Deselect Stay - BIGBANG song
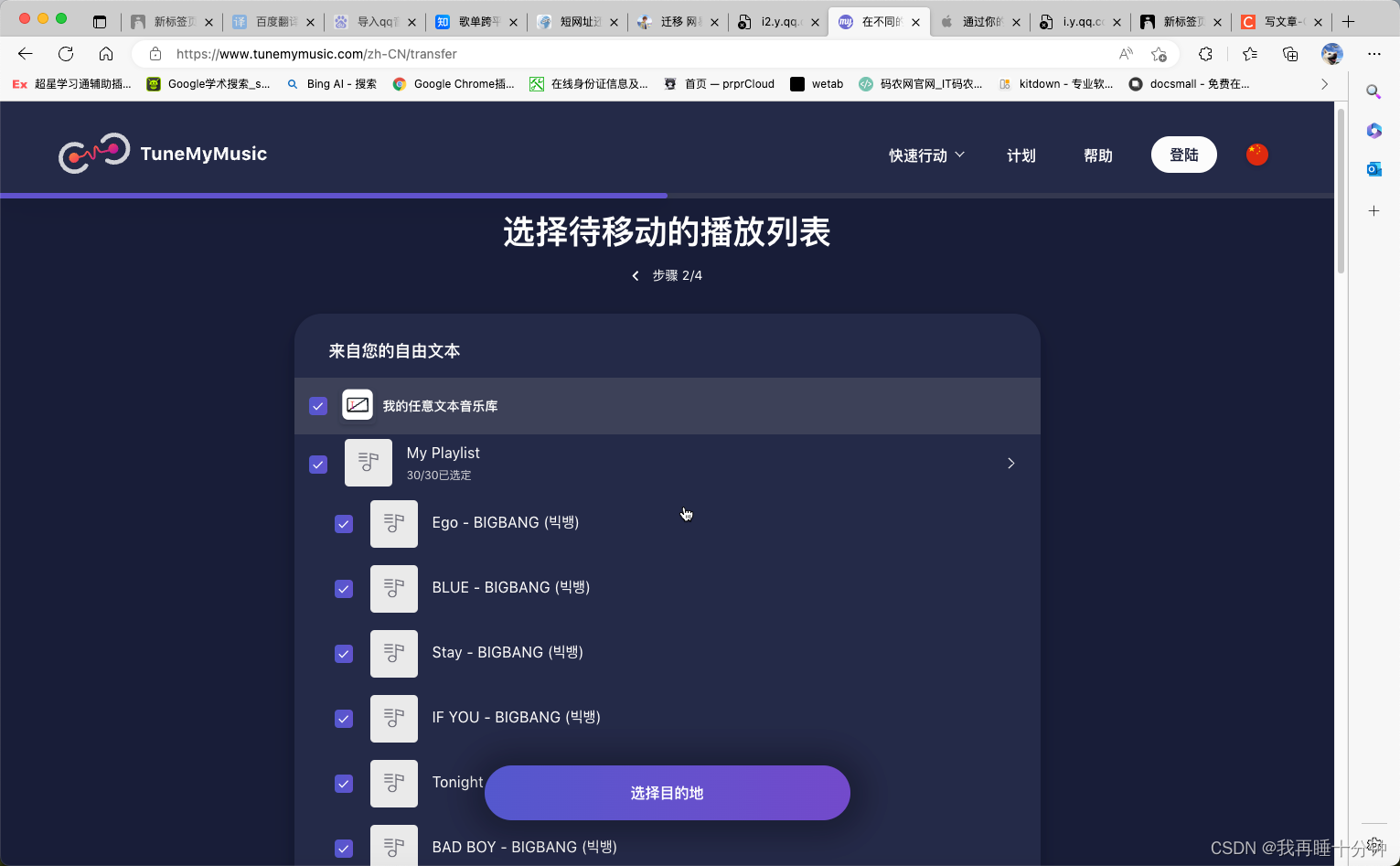This screenshot has width=1400, height=866. coord(344,654)
